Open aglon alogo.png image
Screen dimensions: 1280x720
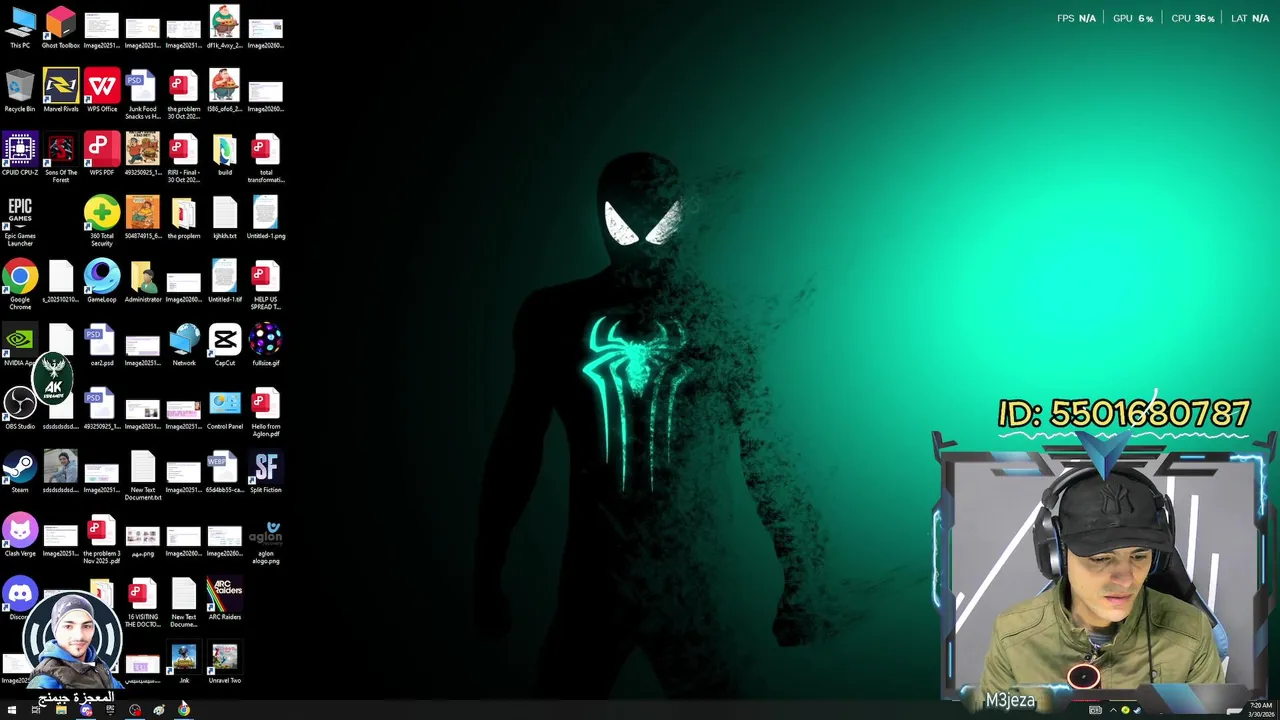266,540
